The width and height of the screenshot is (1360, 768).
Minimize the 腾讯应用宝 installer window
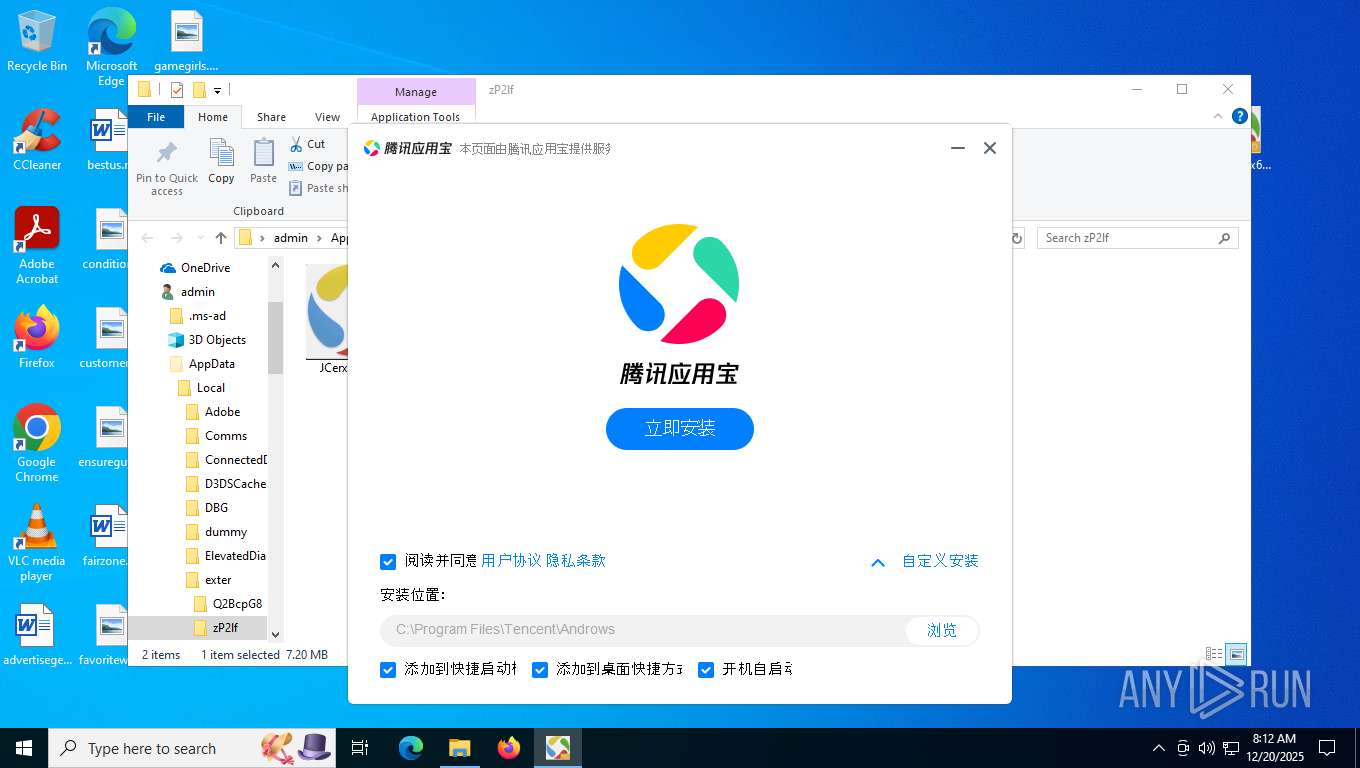(x=958, y=148)
